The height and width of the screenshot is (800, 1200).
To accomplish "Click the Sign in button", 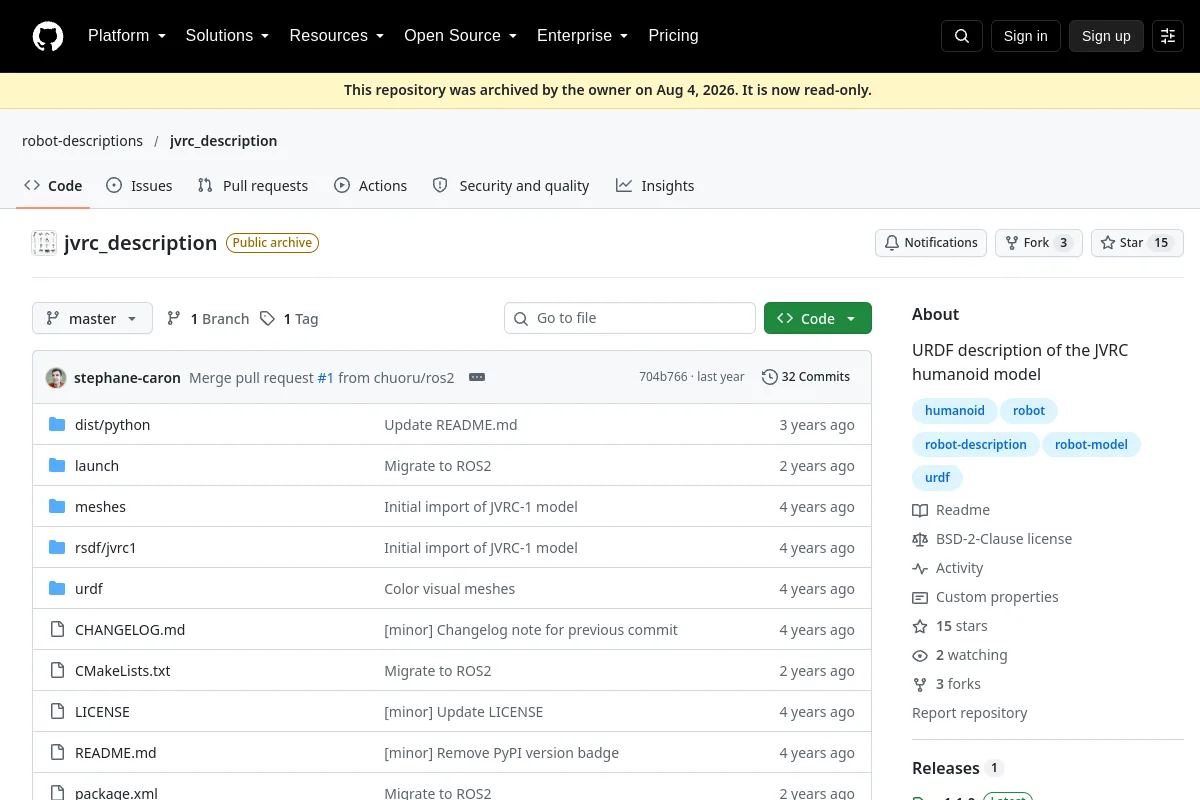I will [x=1025, y=36].
